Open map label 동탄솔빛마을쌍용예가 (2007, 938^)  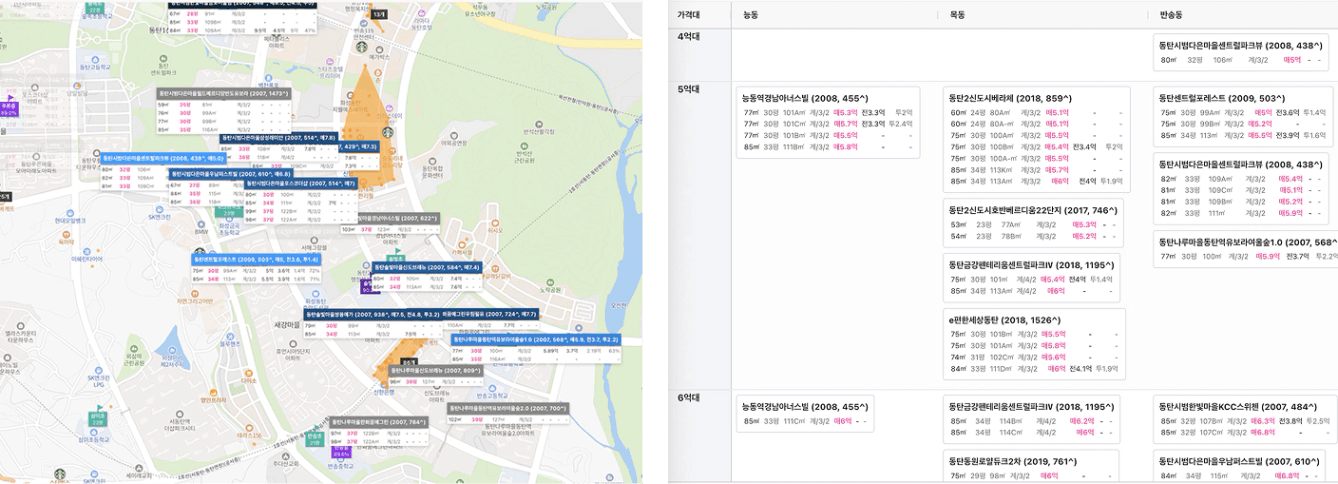[x=373, y=314]
